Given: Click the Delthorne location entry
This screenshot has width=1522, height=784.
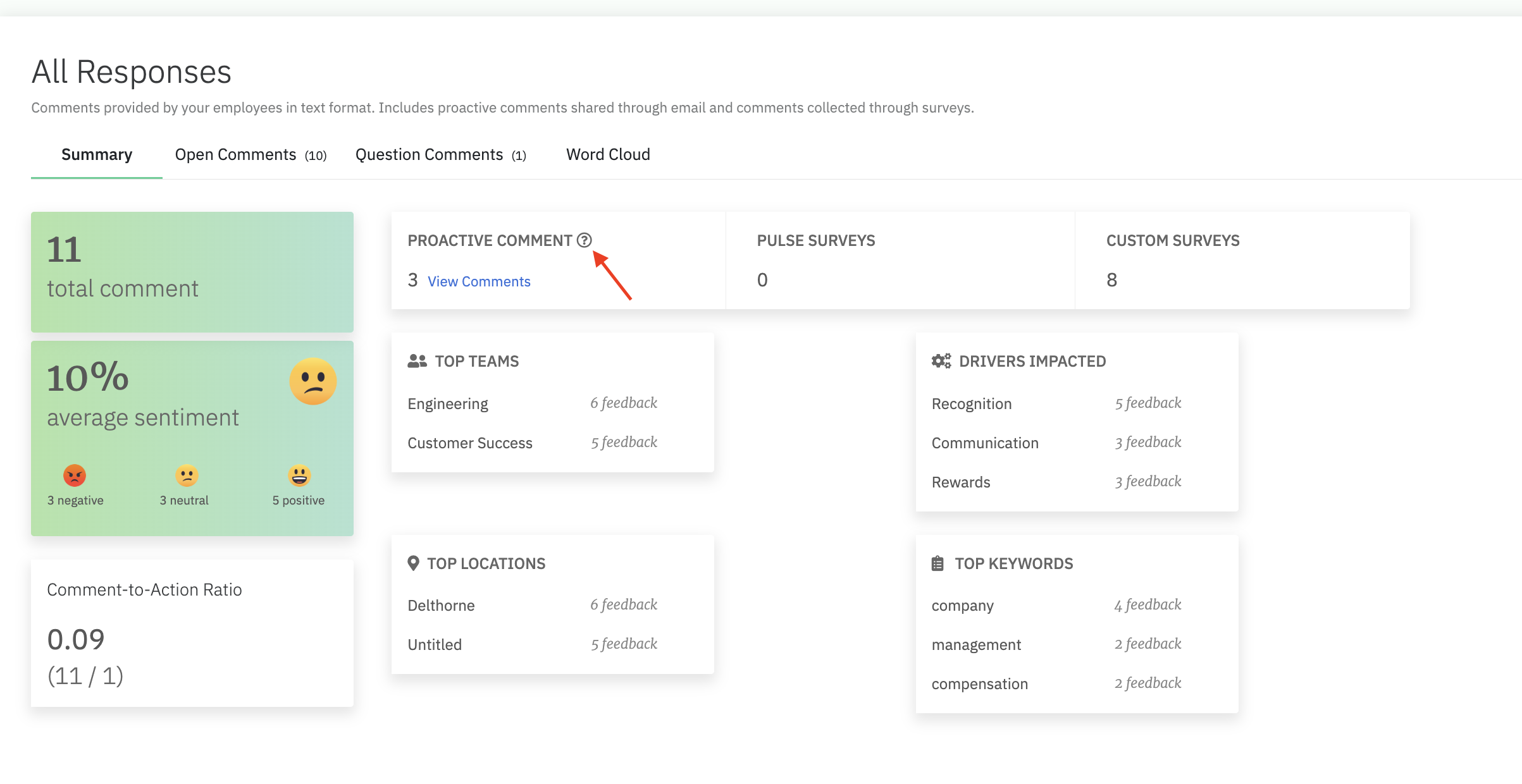Looking at the screenshot, I should pyautogui.click(x=441, y=606).
